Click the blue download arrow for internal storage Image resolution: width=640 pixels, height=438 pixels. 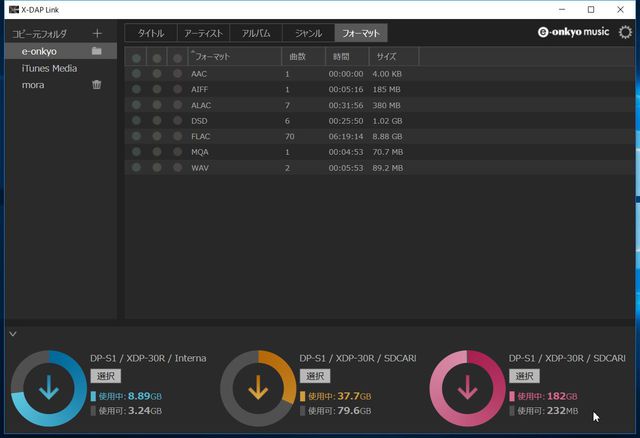coord(49,389)
